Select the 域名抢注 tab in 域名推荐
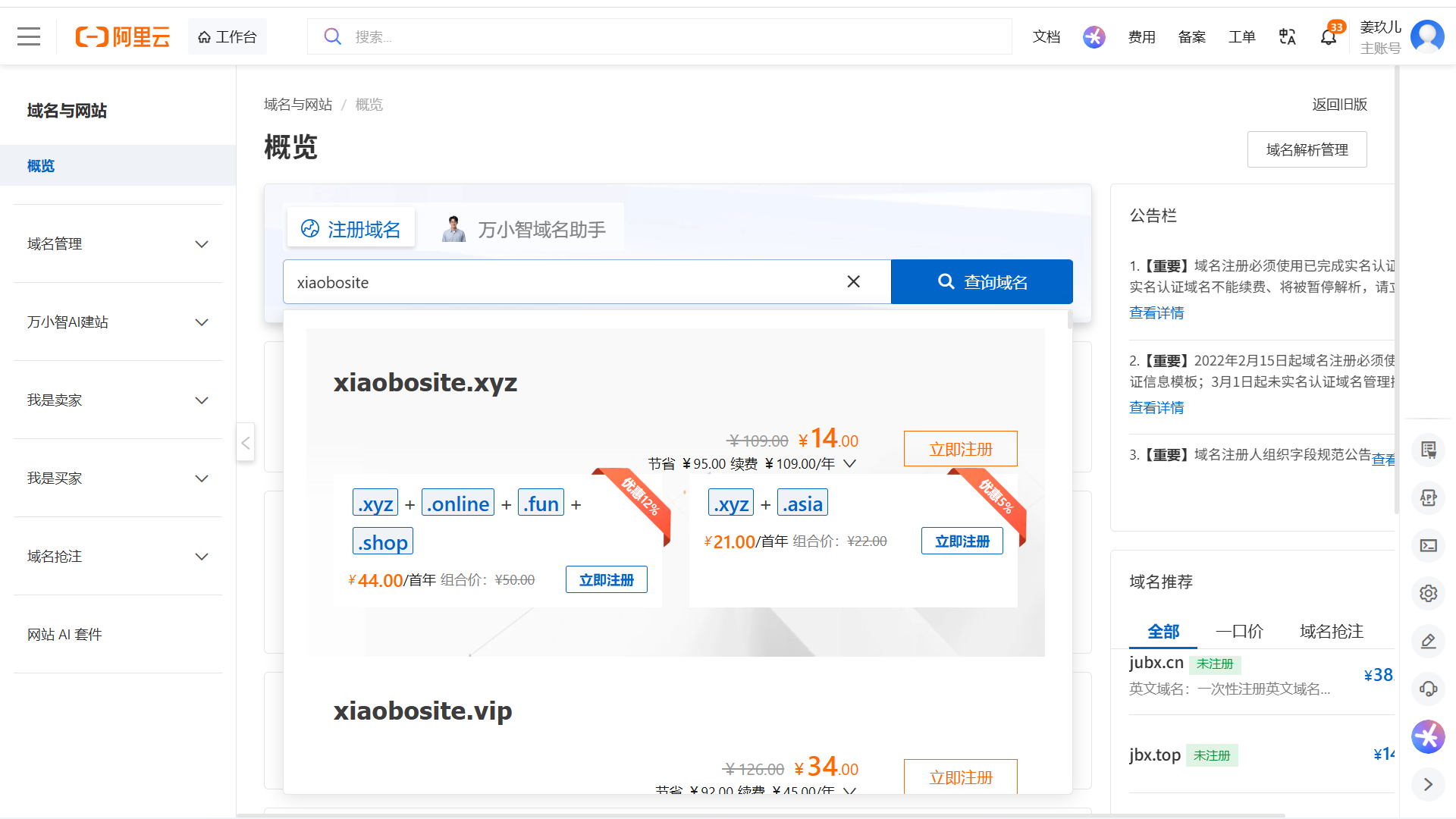The height and width of the screenshot is (819, 1456). [1332, 631]
